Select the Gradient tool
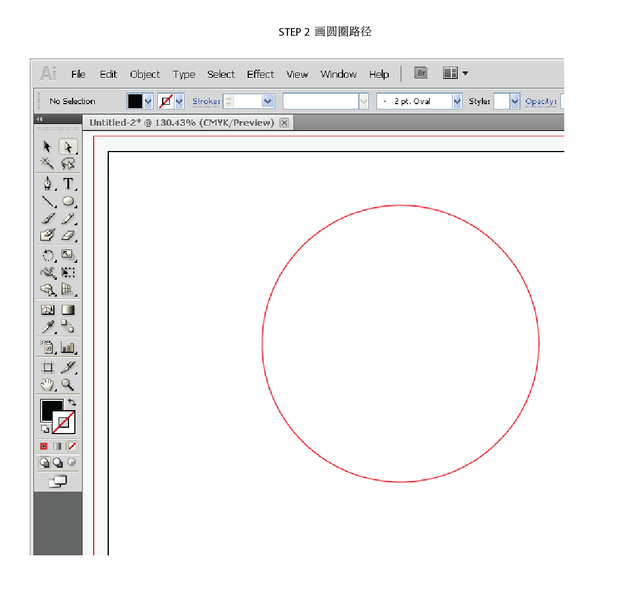The image size is (620, 601). click(x=68, y=310)
